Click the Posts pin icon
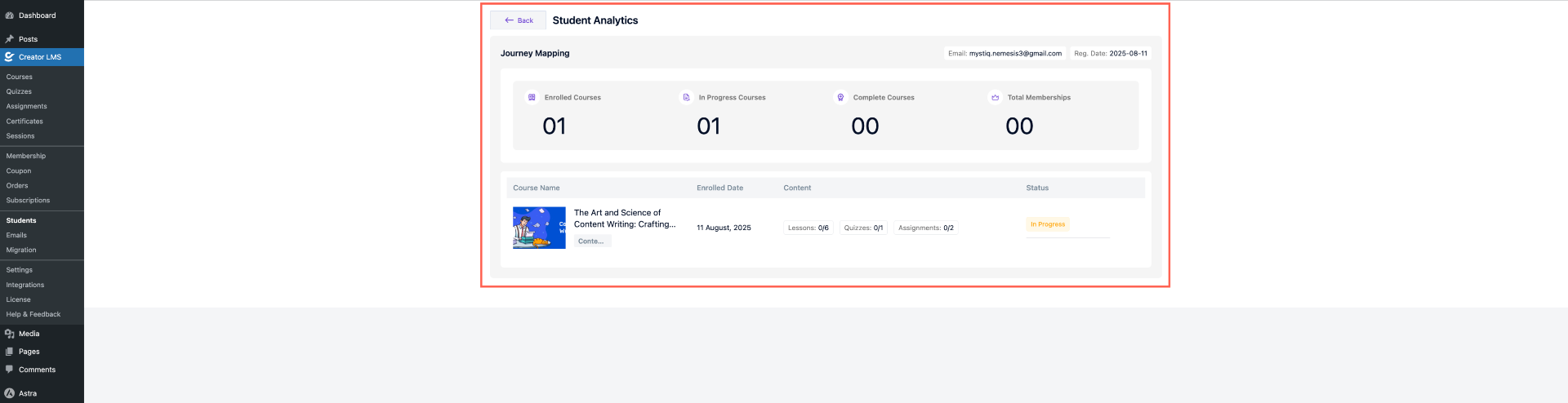The height and width of the screenshot is (403, 1568). (9, 39)
